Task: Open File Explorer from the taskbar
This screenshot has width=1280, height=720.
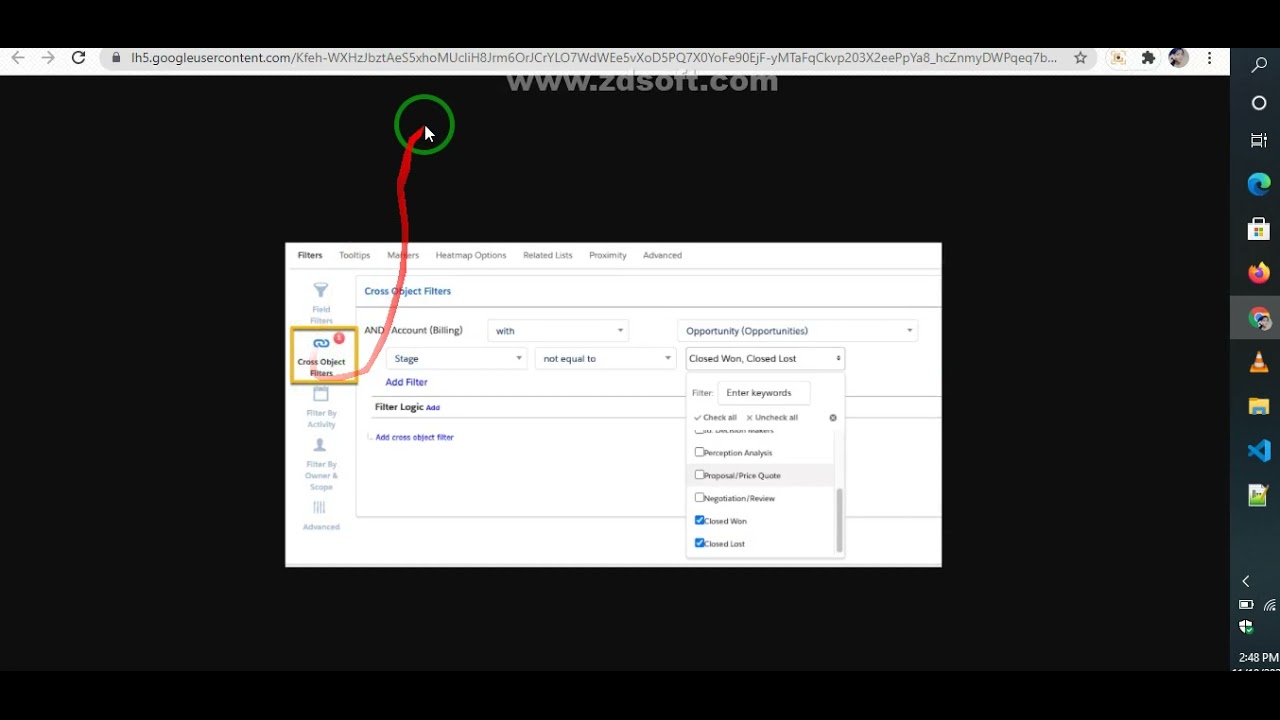Action: coord(1259,407)
